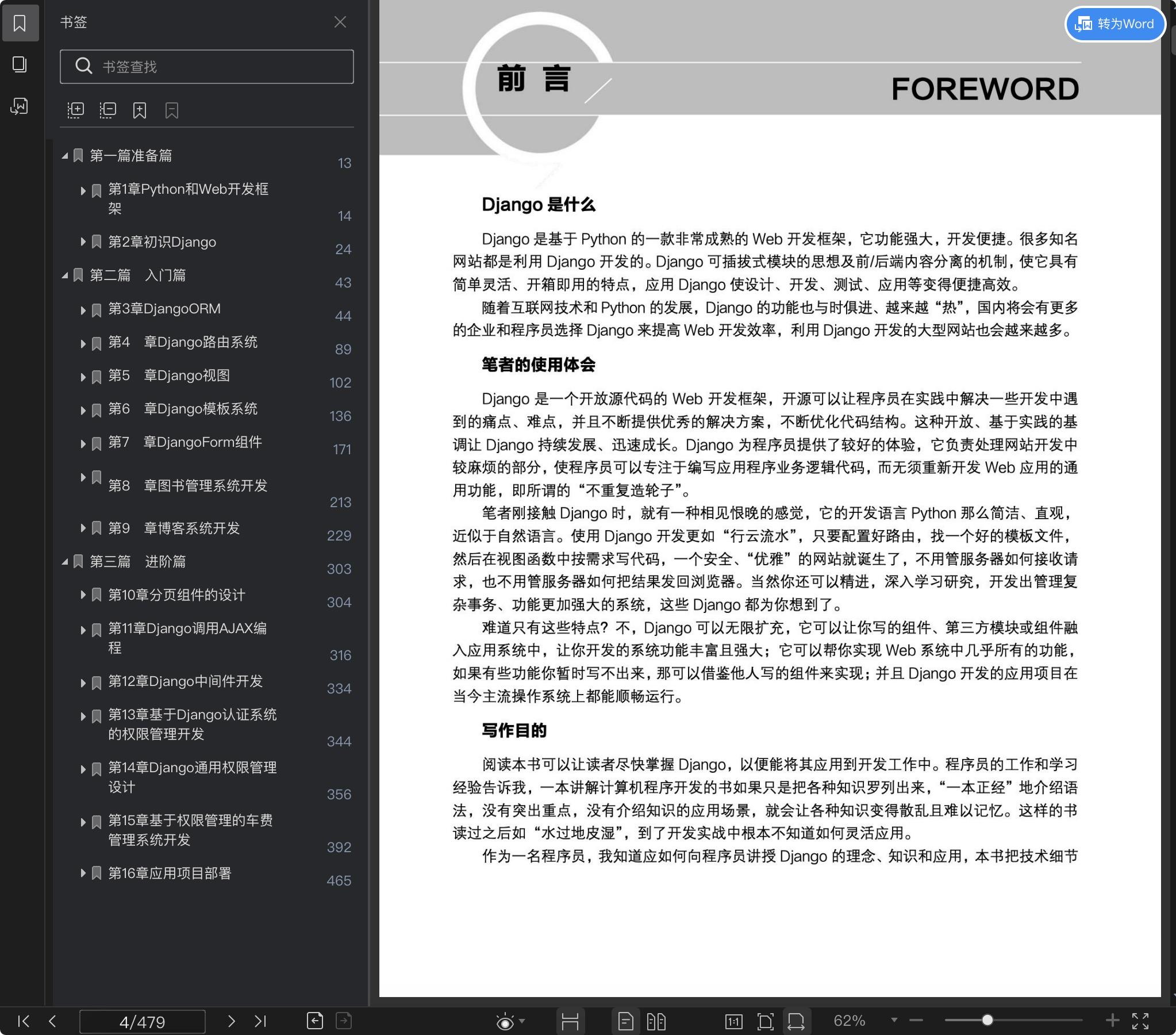
Task: Click the zoom slider handle
Action: point(987,1020)
